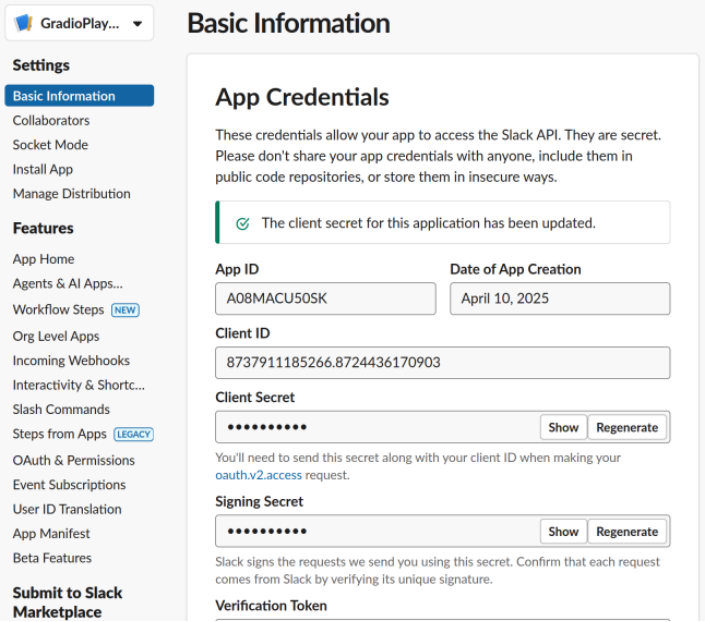Open the oauth.v2.access documentation link
This screenshot has height=622, width=705.
259,475
